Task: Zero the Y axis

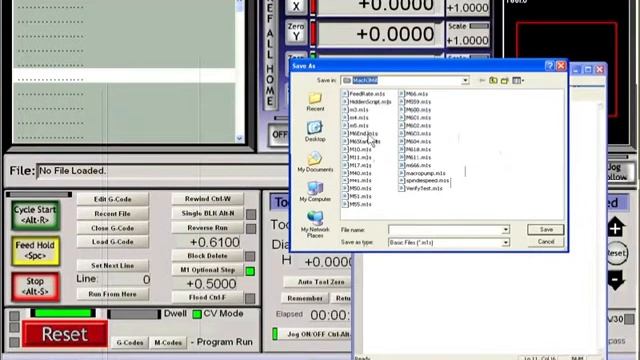Action: pyautogui.click(x=296, y=31)
